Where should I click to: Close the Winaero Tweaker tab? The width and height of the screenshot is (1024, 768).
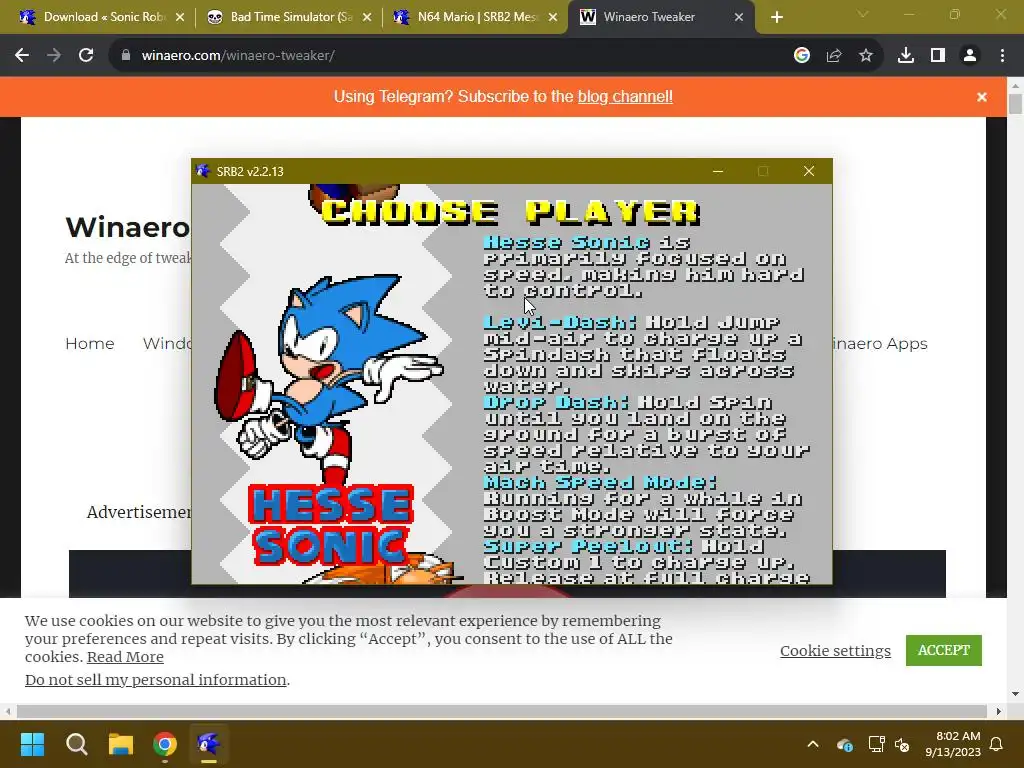point(739,18)
